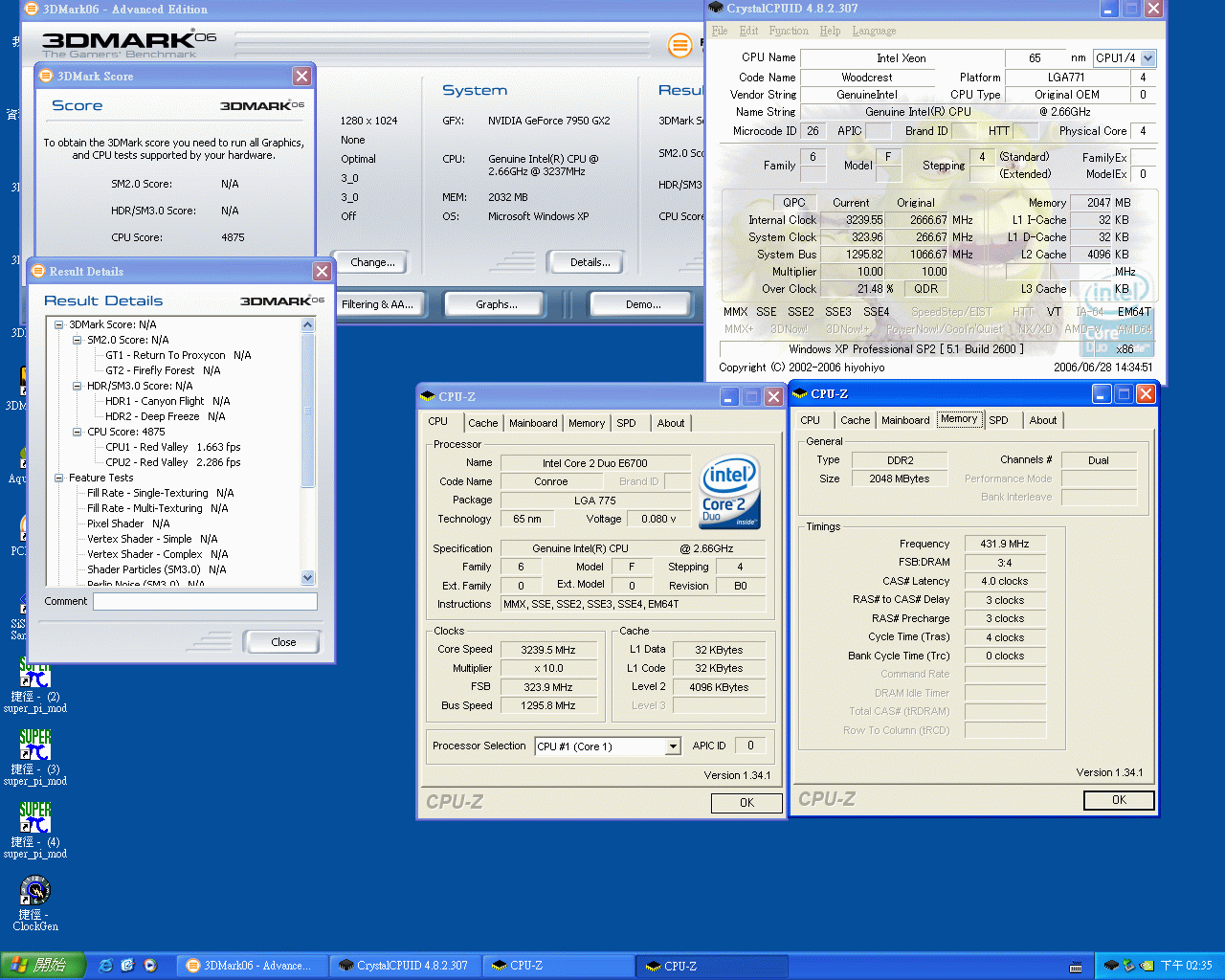Open the Function menu in CrystalCPUID
1225x980 pixels.
point(788,31)
